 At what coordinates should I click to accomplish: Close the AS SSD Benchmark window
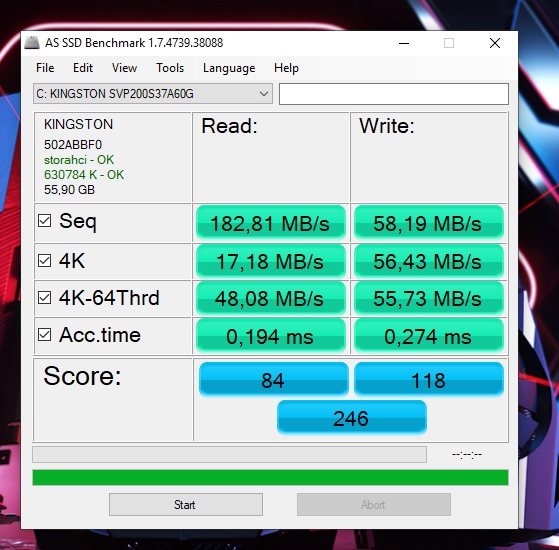click(x=494, y=43)
